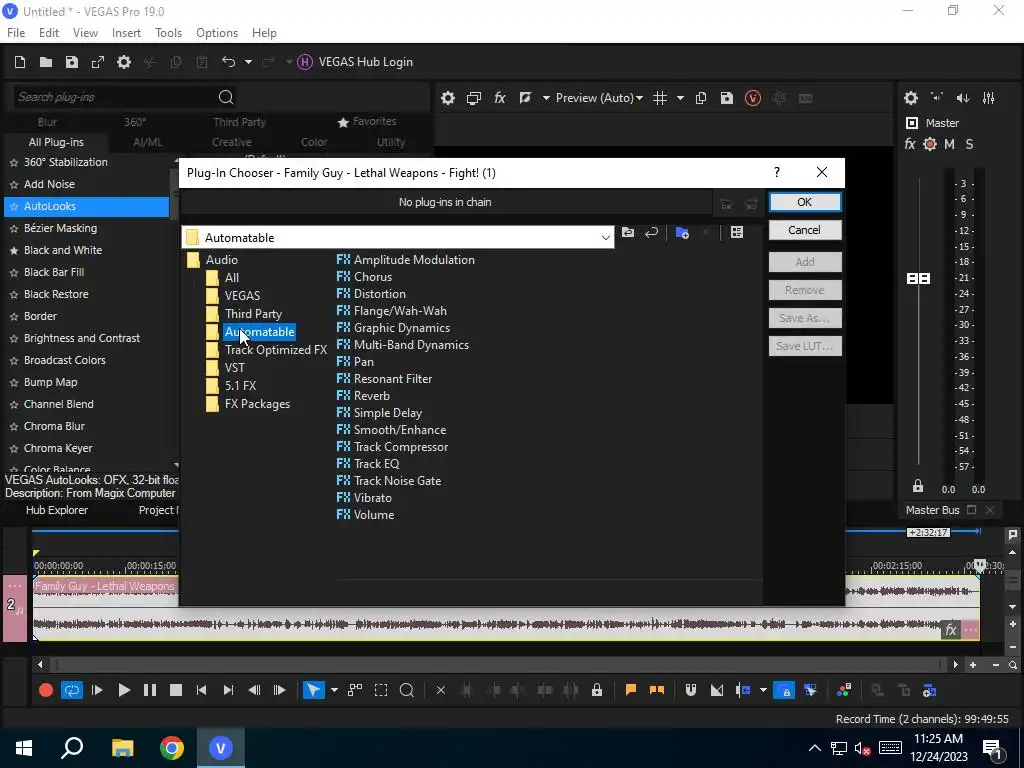Click the refresh arrow icon in chooser
Viewport: 1024px width, 768px height.
coord(651,232)
